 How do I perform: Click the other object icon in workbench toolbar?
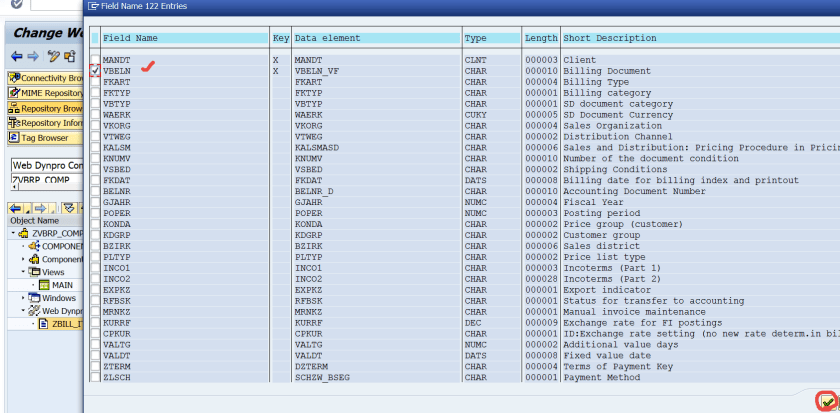click(x=70, y=56)
